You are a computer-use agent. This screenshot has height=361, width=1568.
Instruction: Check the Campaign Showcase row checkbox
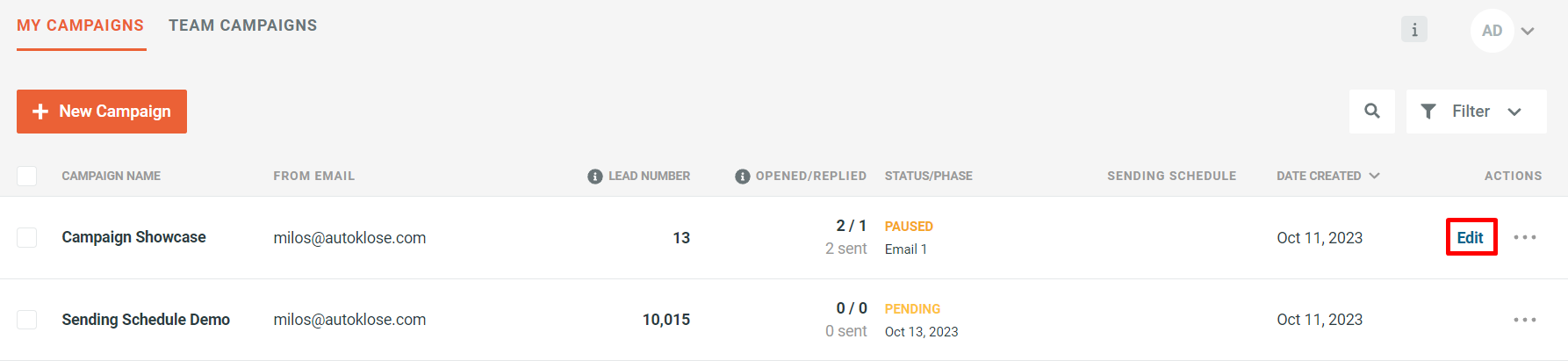click(x=27, y=237)
